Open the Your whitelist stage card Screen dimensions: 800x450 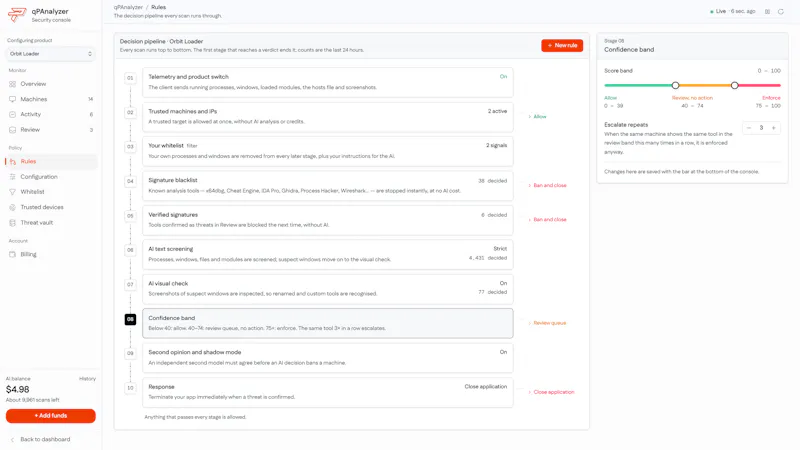tap(328, 151)
